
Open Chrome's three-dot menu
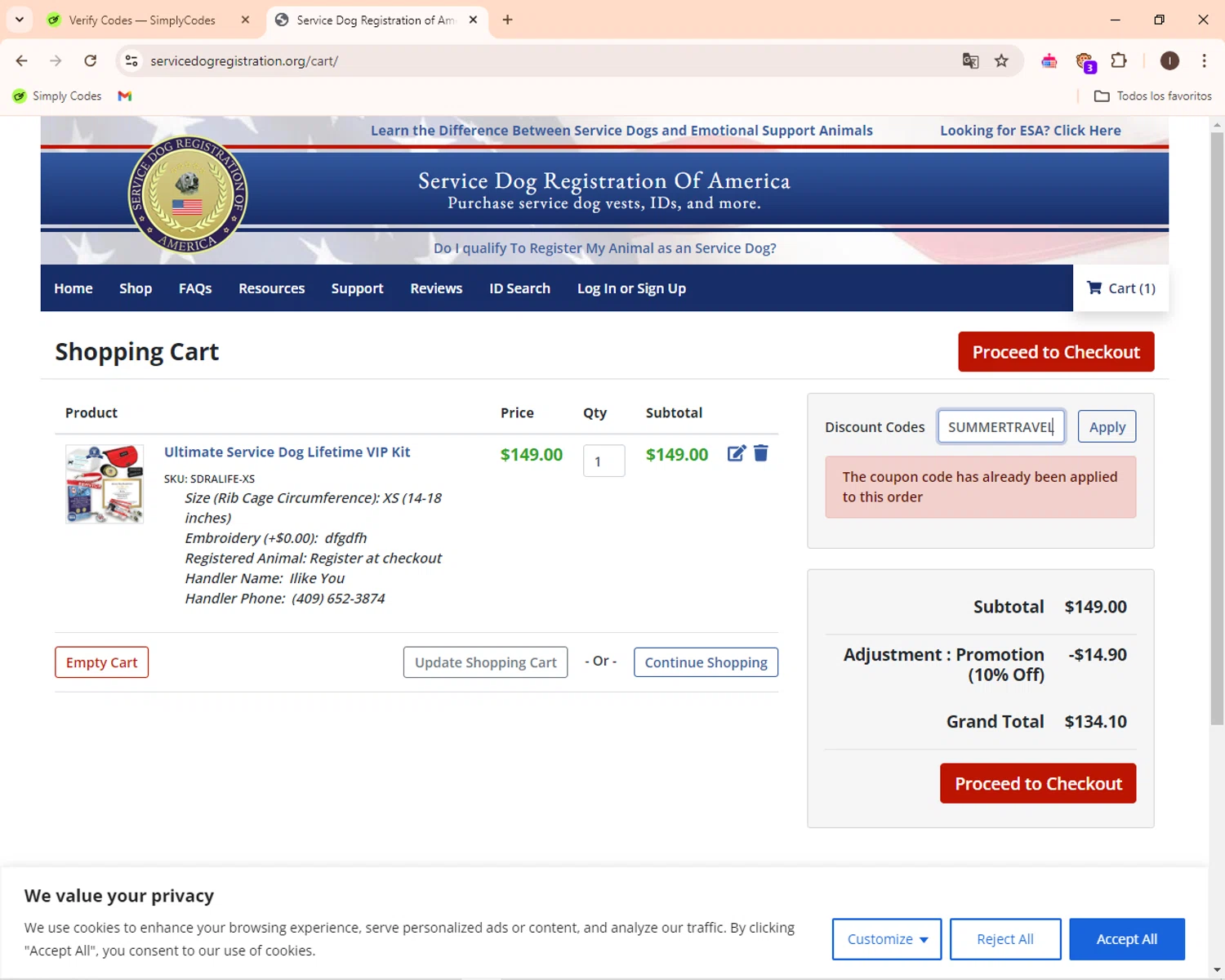point(1204,60)
